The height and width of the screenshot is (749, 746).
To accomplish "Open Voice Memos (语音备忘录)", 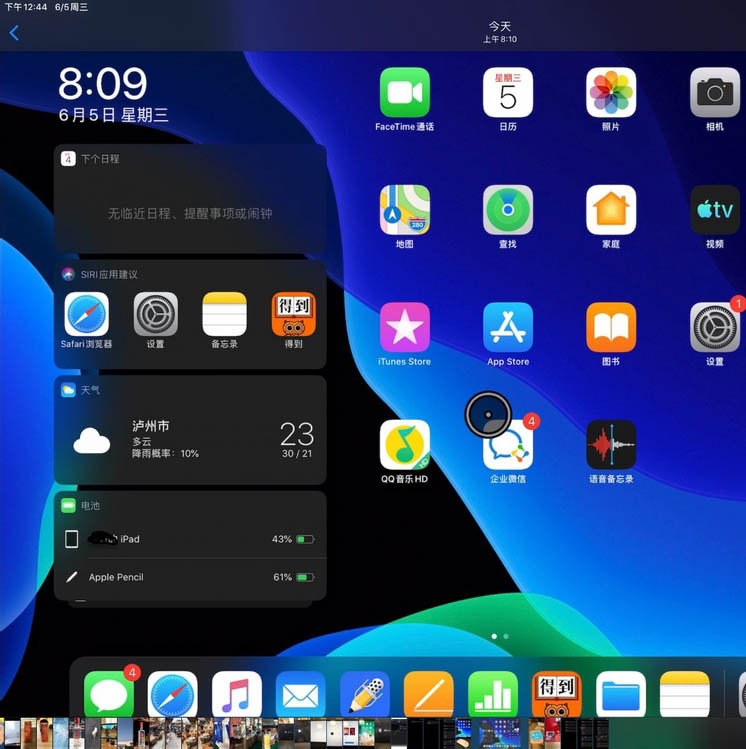I will pyautogui.click(x=611, y=445).
